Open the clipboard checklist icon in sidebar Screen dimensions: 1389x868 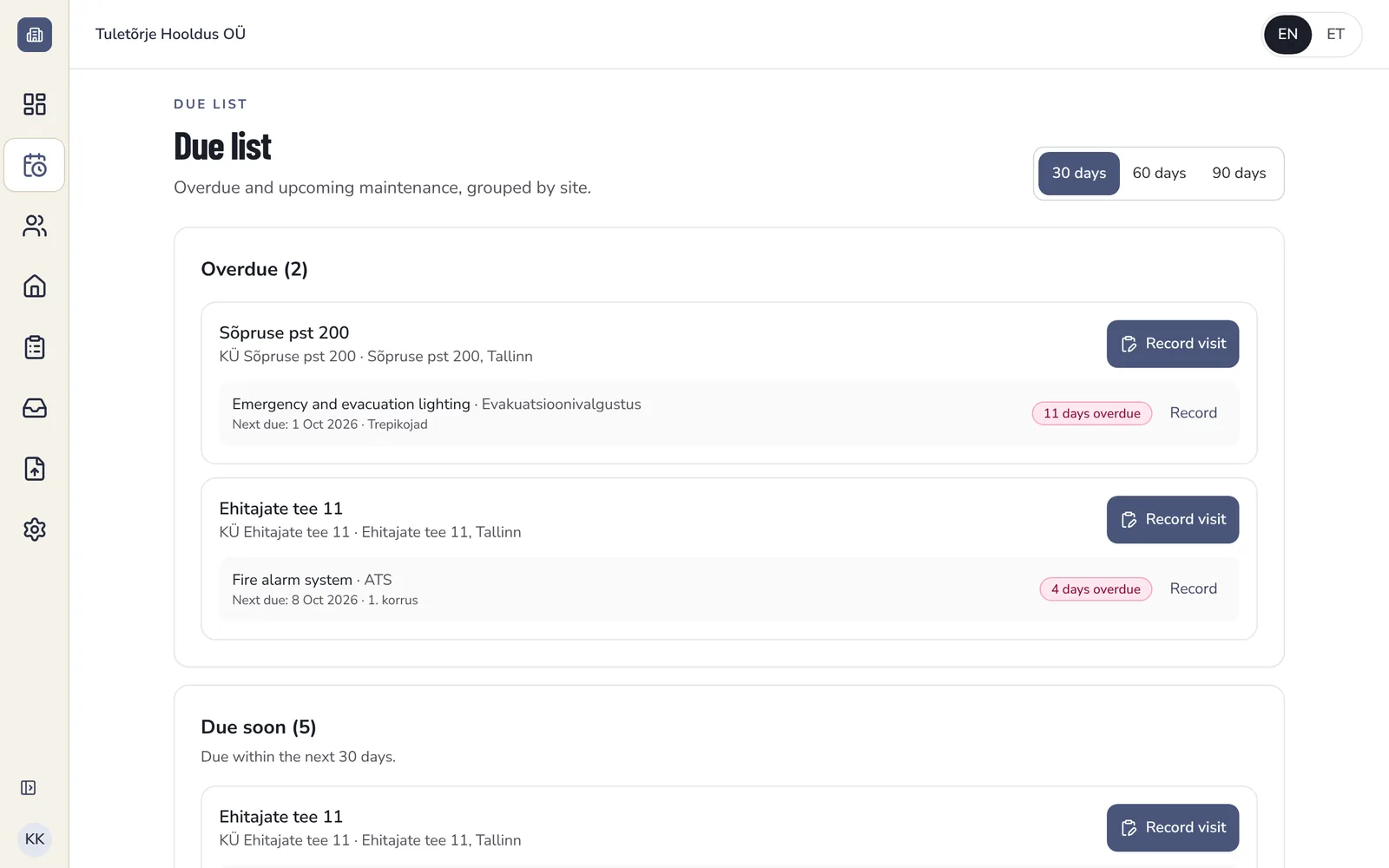(x=35, y=347)
